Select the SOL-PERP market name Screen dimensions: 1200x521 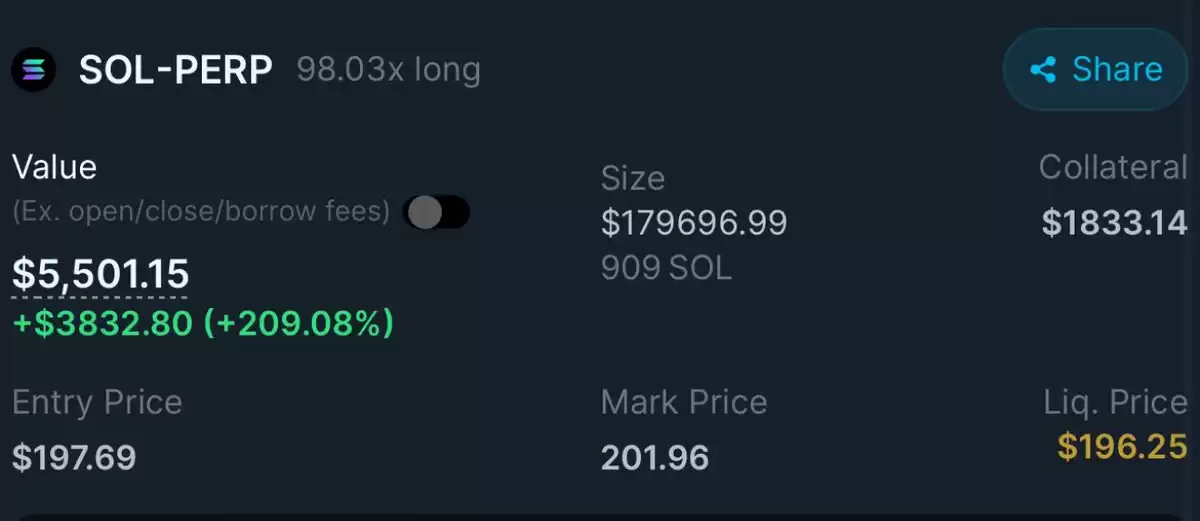[x=176, y=70]
